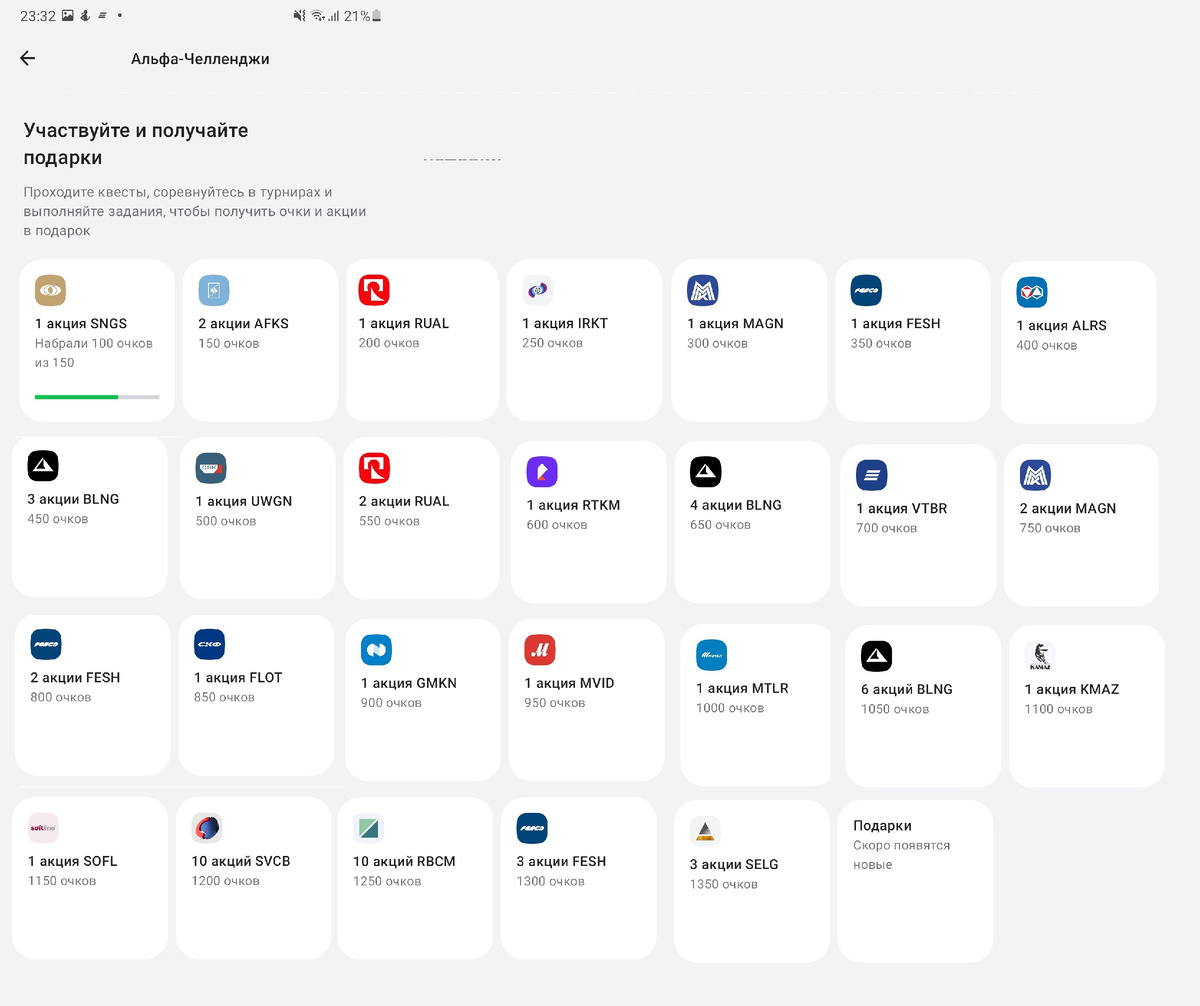Screen dimensions: 1200x1006
Task: Tap the ALRS share logo icon
Action: [x=1032, y=292]
